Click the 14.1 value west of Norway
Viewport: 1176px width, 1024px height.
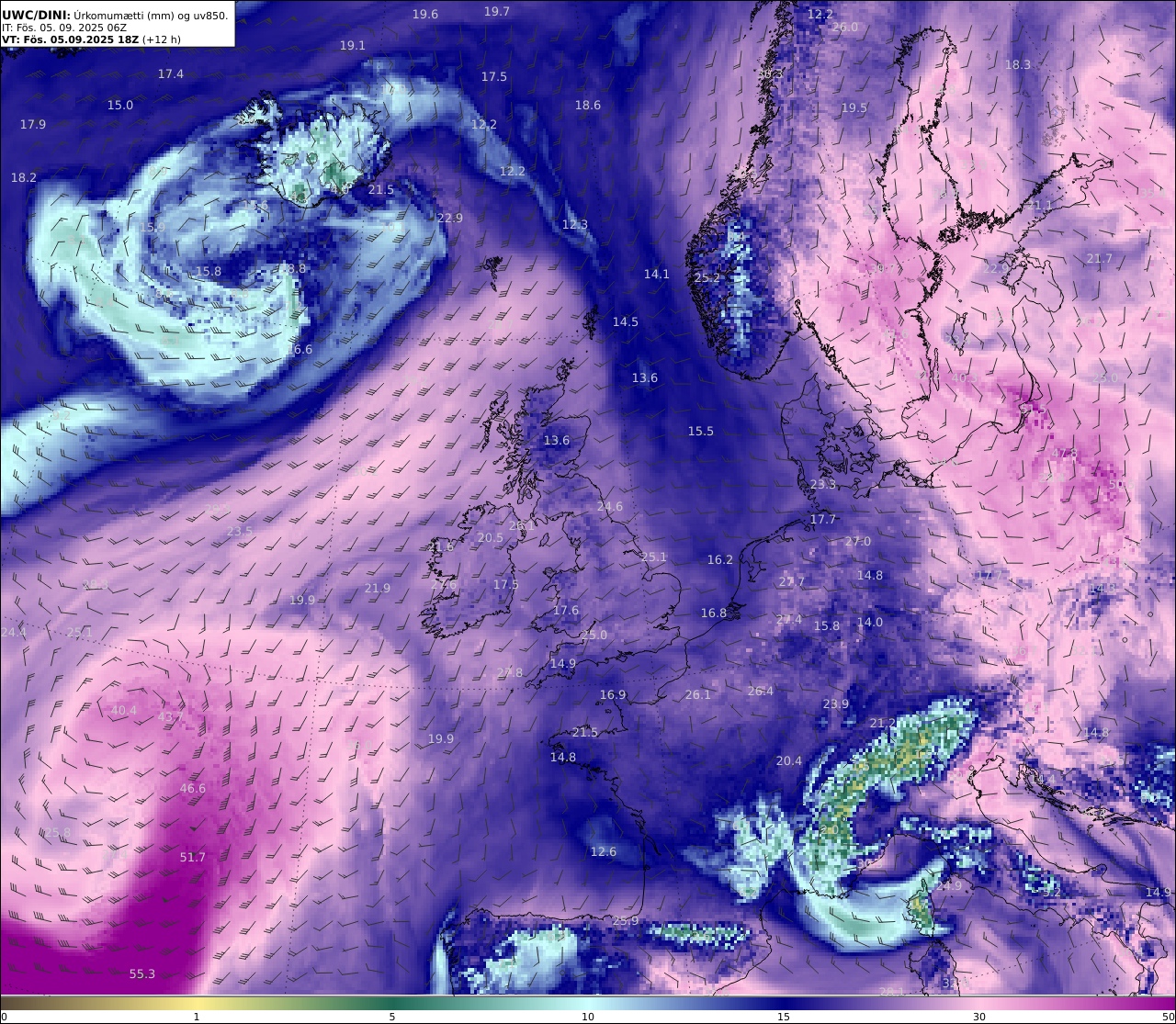656,275
